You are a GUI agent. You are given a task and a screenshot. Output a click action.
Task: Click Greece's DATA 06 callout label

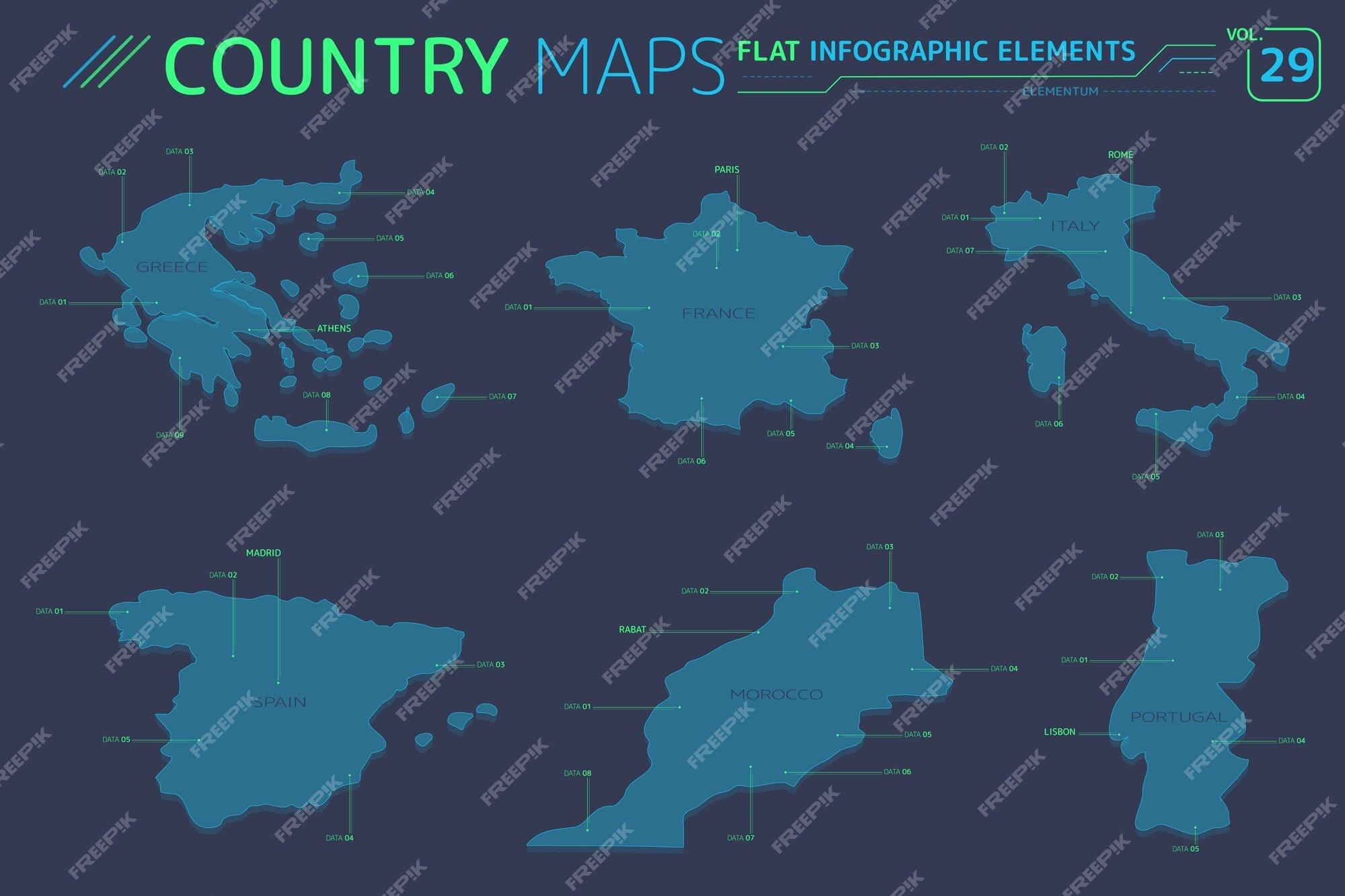tap(440, 276)
